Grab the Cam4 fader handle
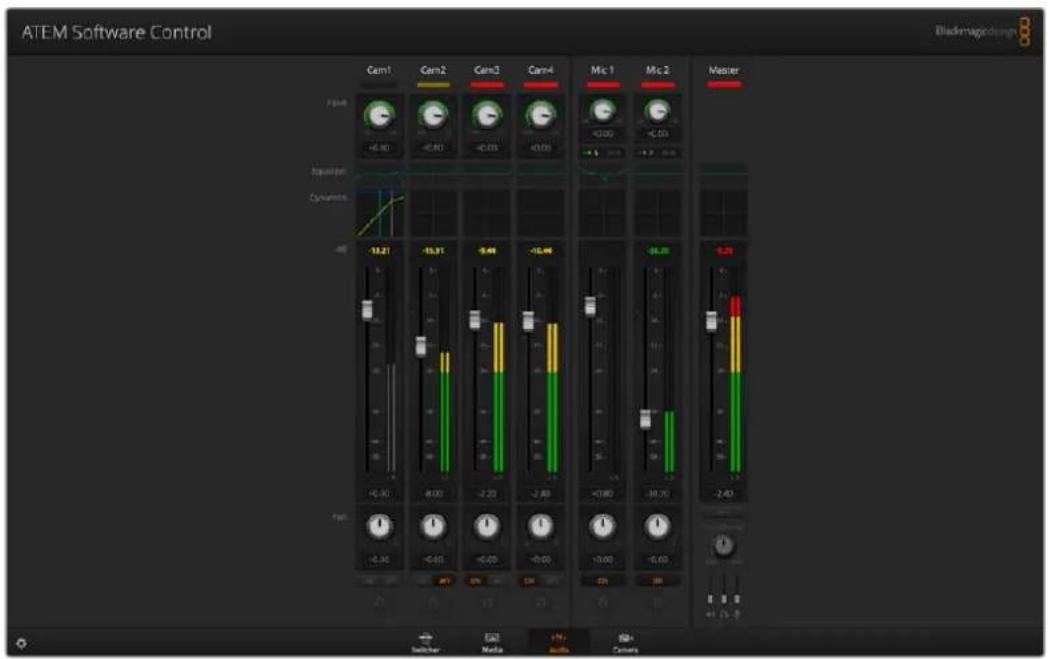1048x659 pixels. pos(528,321)
